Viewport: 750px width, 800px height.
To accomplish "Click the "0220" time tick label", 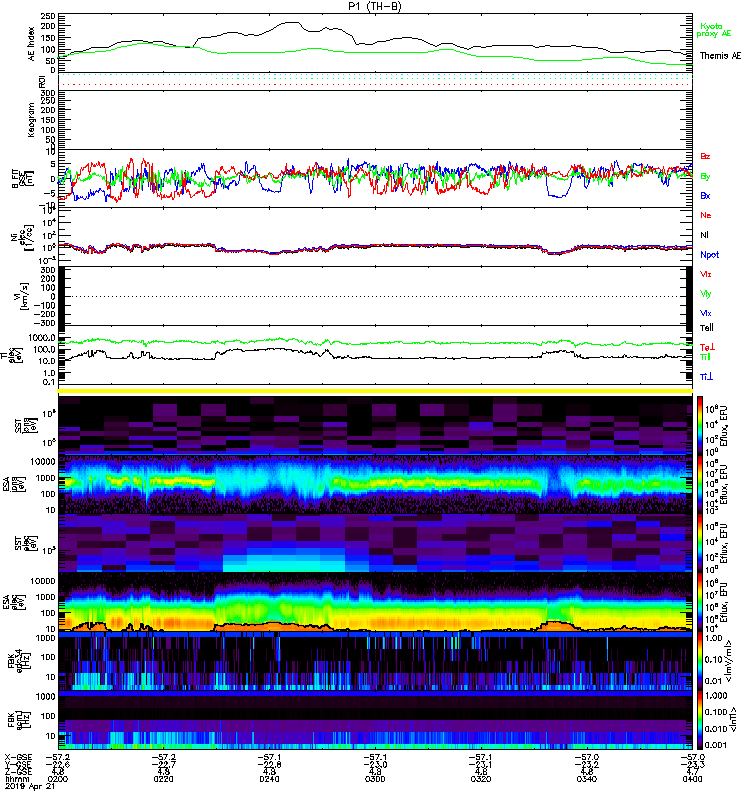I will tap(163, 779).
